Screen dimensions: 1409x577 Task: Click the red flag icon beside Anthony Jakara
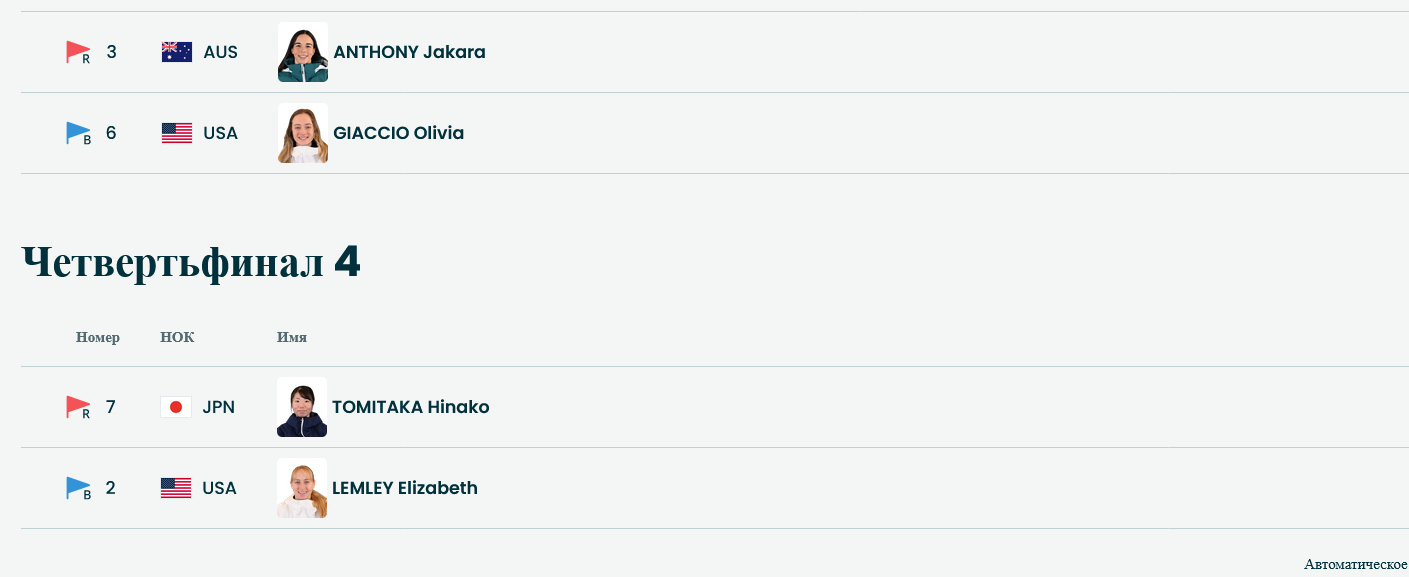pyautogui.click(x=77, y=52)
